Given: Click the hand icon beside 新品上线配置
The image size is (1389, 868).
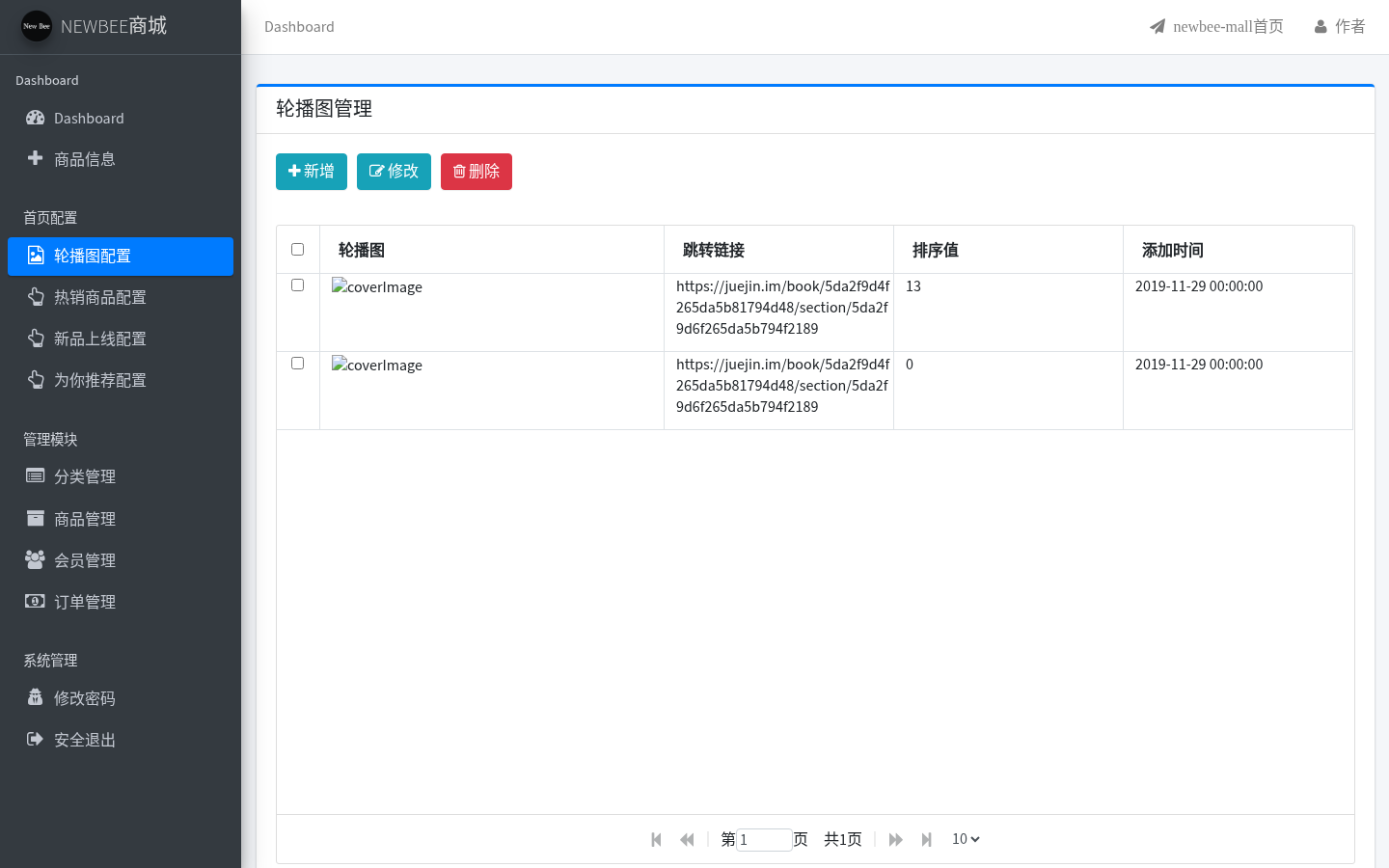Looking at the screenshot, I should [x=36, y=339].
